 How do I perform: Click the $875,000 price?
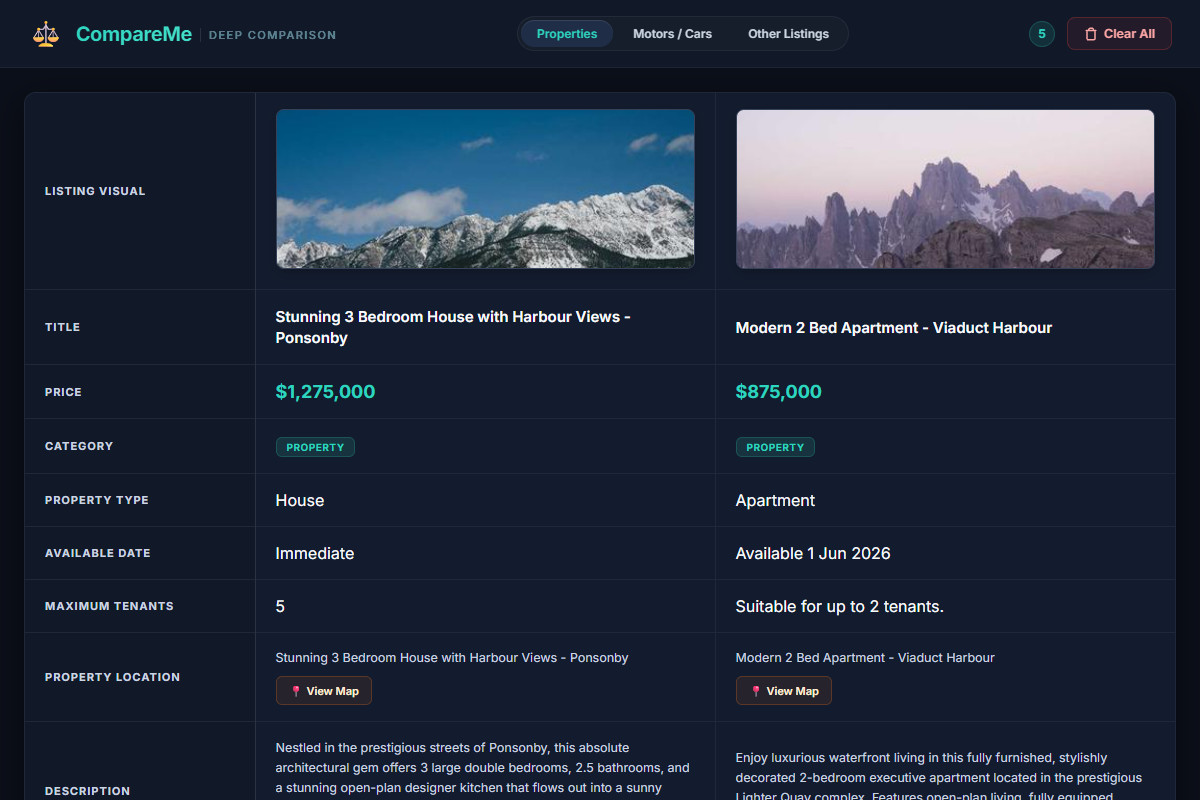click(x=779, y=392)
